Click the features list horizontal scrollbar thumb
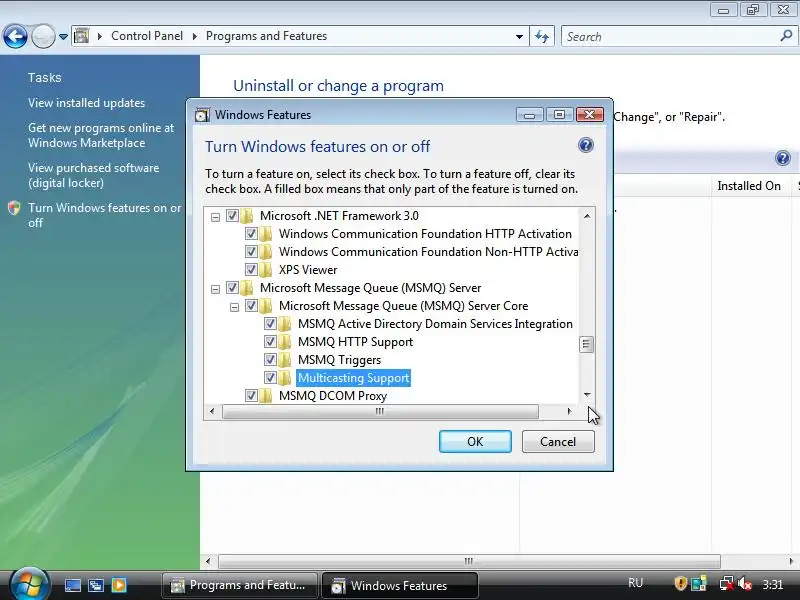The image size is (800, 600). pyautogui.click(x=380, y=411)
